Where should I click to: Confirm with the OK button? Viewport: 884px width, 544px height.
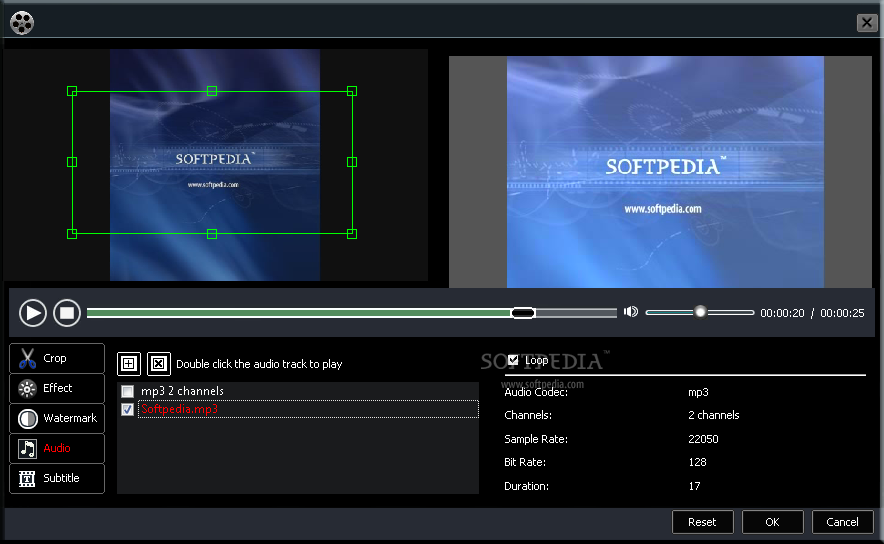772,522
